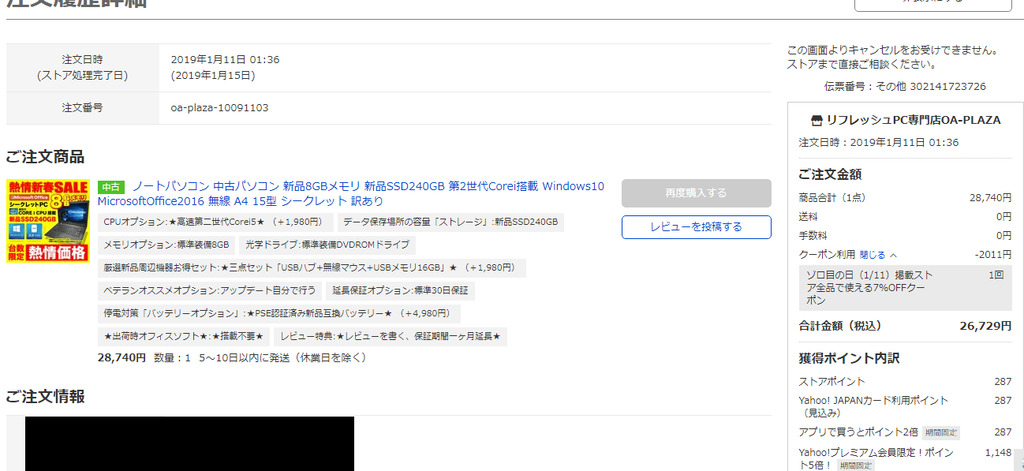Click the ベテランオススメオプション アップデート自分で行う tag
The width and height of the screenshot is (1024, 471).
210,291
